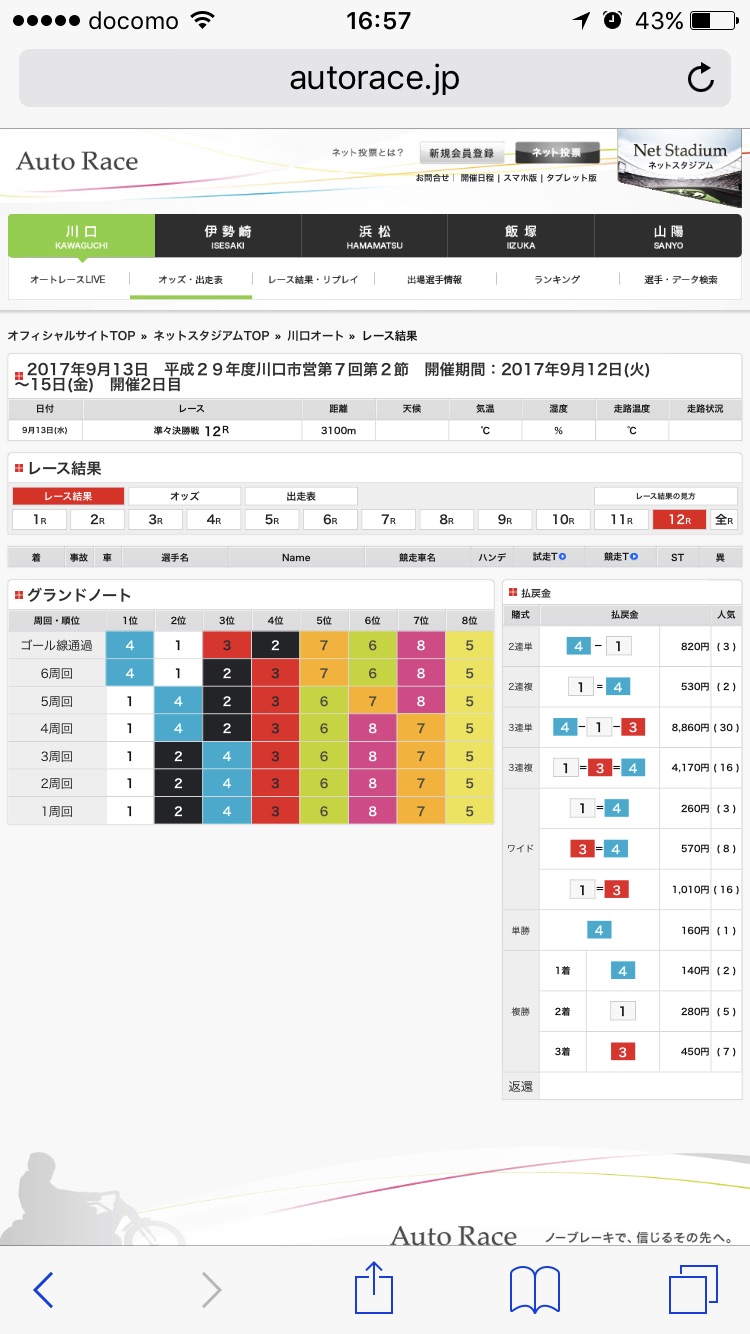Click the 出走表 button
Viewport: 750px width, 1334px height.
point(301,496)
